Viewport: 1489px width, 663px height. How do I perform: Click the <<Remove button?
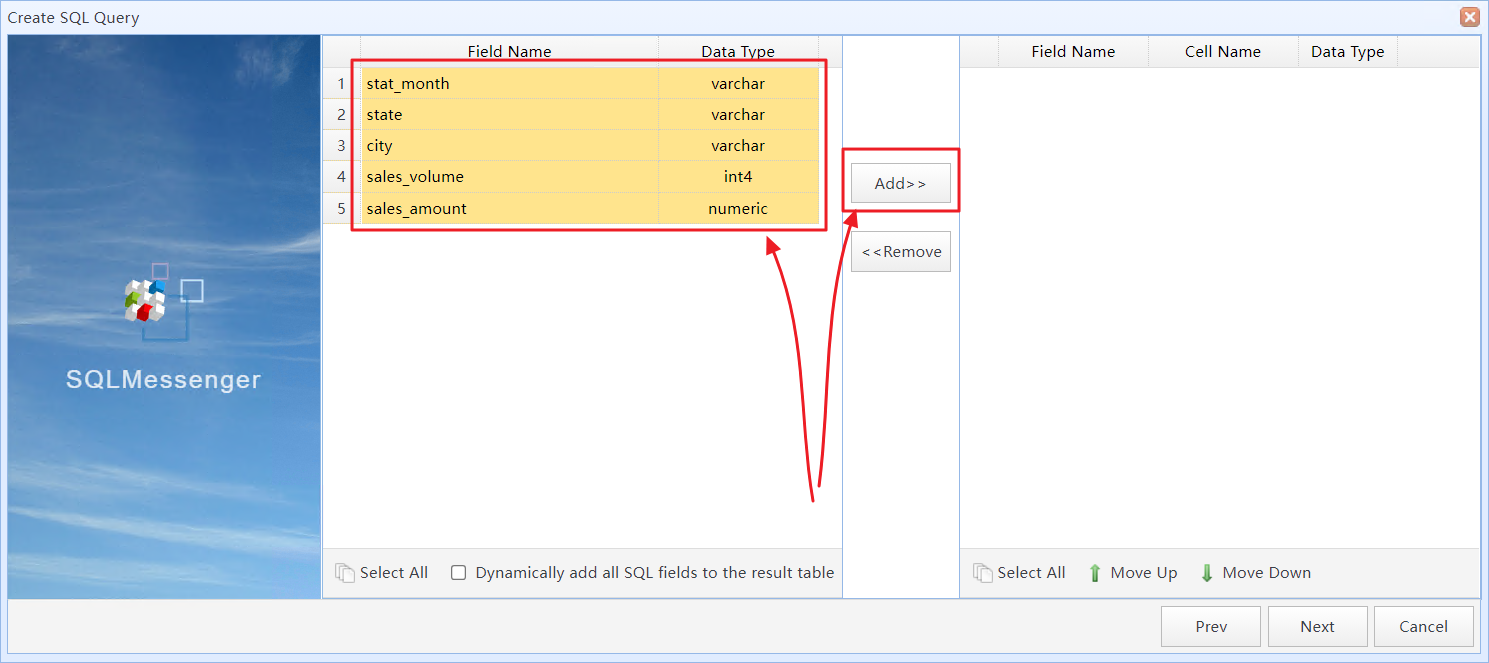[x=900, y=251]
